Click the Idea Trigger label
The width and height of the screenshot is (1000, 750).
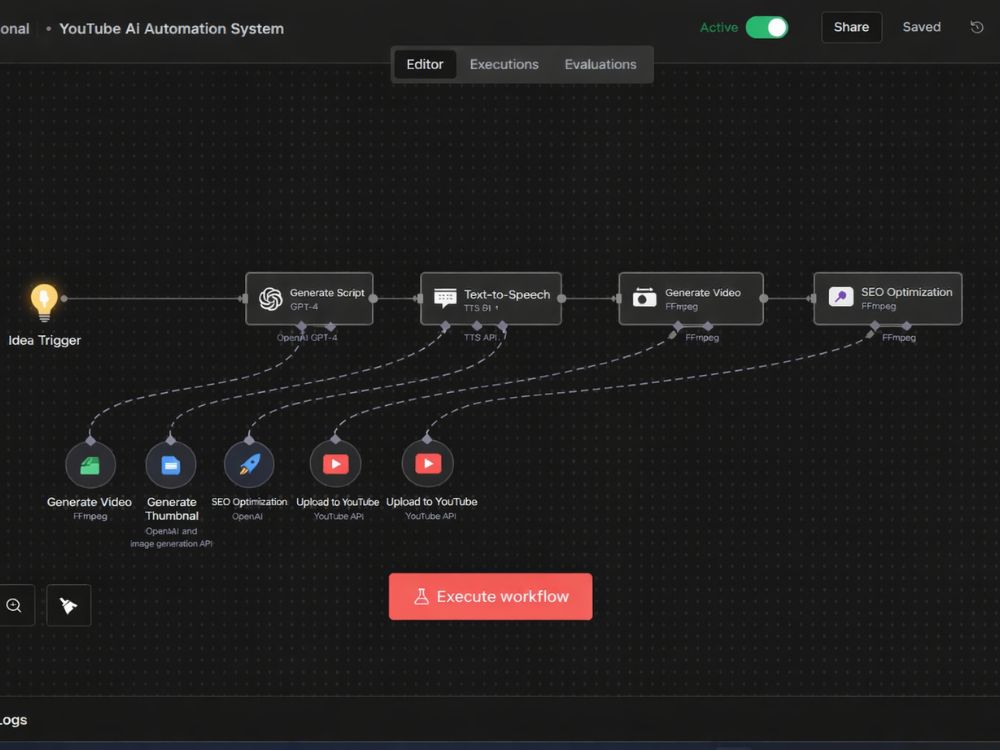(x=45, y=341)
